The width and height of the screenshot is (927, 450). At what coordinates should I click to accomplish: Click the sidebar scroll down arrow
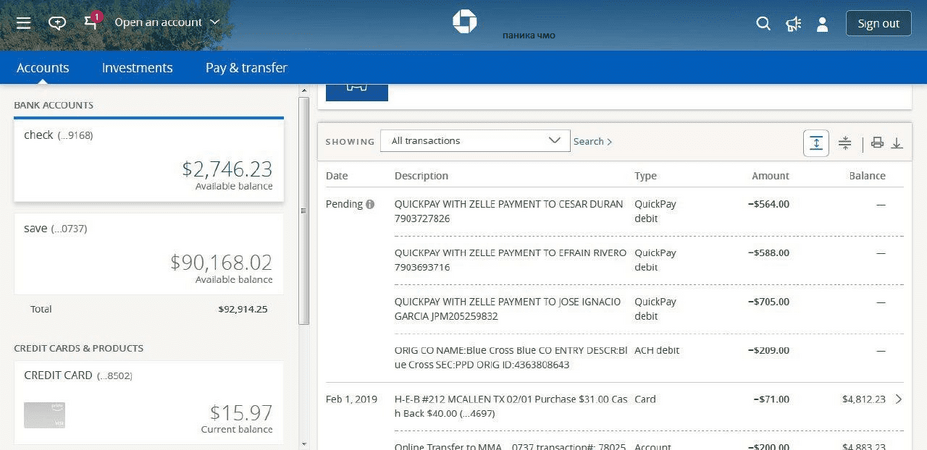coord(304,443)
